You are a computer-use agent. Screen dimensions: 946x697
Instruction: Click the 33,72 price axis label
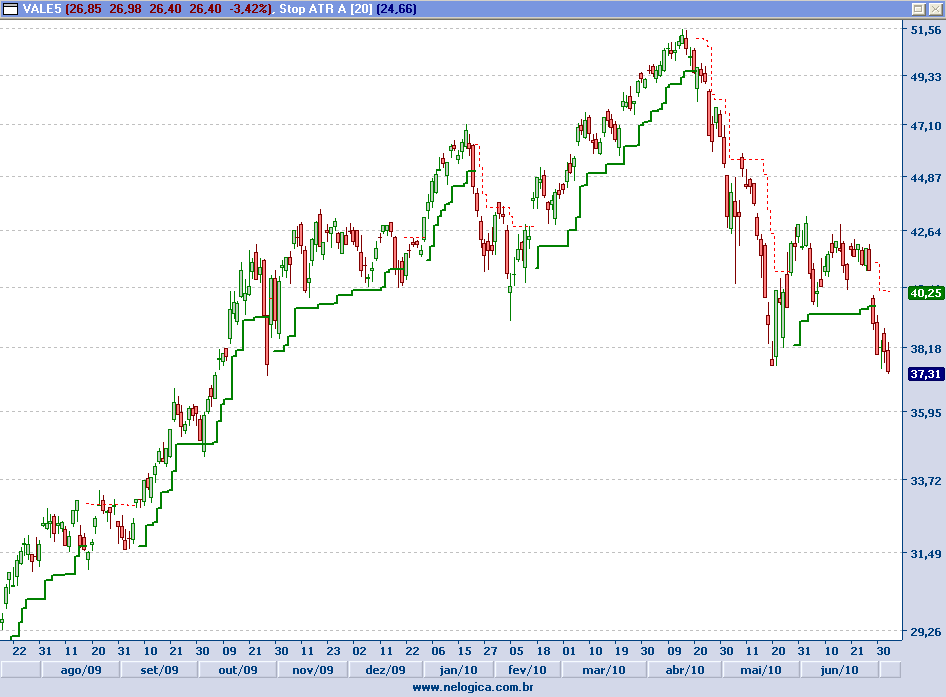click(925, 481)
